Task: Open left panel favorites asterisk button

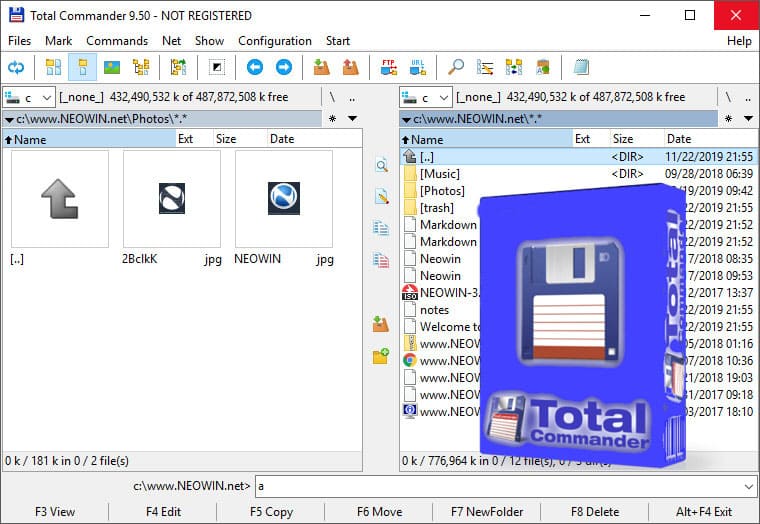Action: click(332, 118)
